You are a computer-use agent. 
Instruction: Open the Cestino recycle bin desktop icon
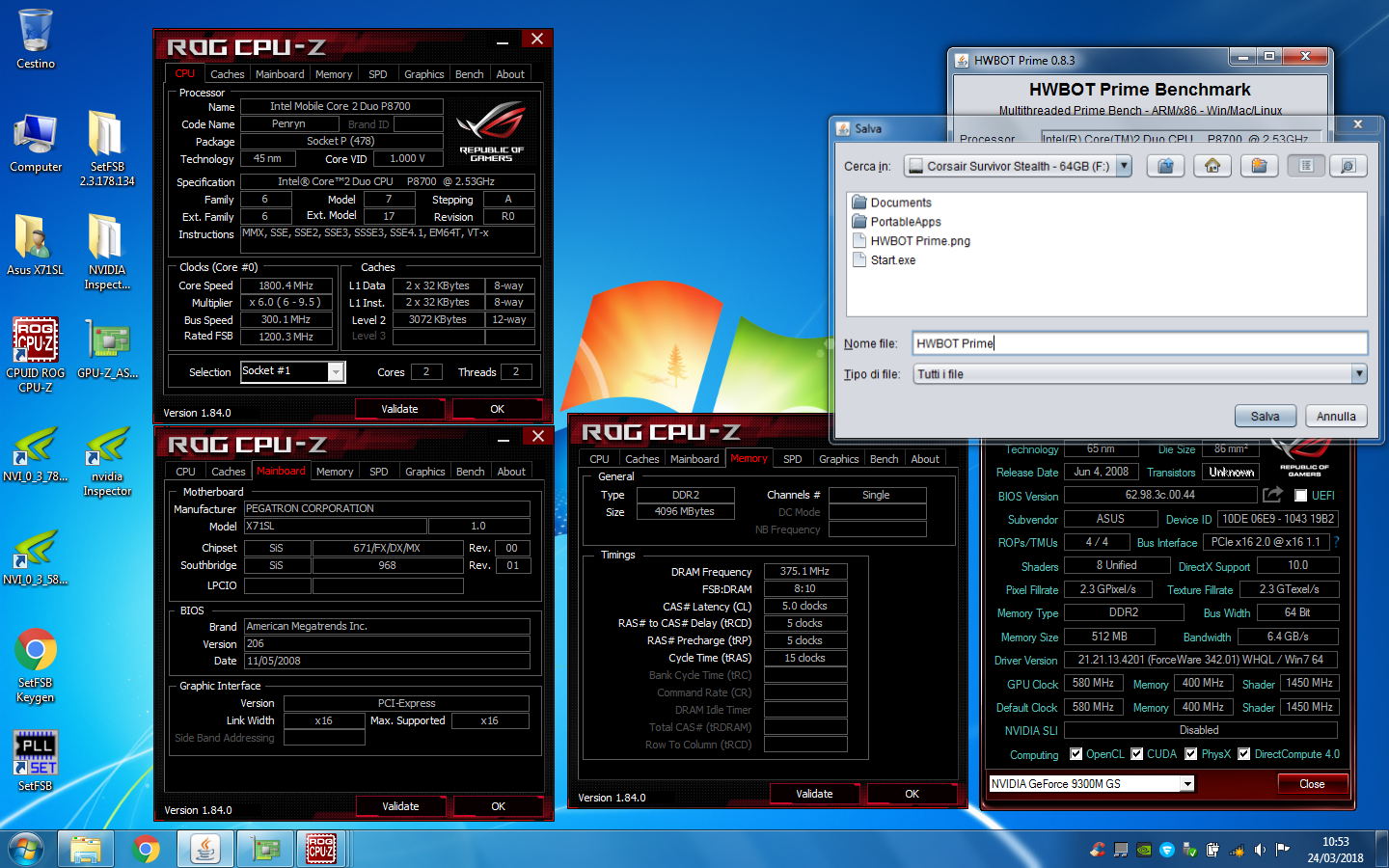[36, 39]
